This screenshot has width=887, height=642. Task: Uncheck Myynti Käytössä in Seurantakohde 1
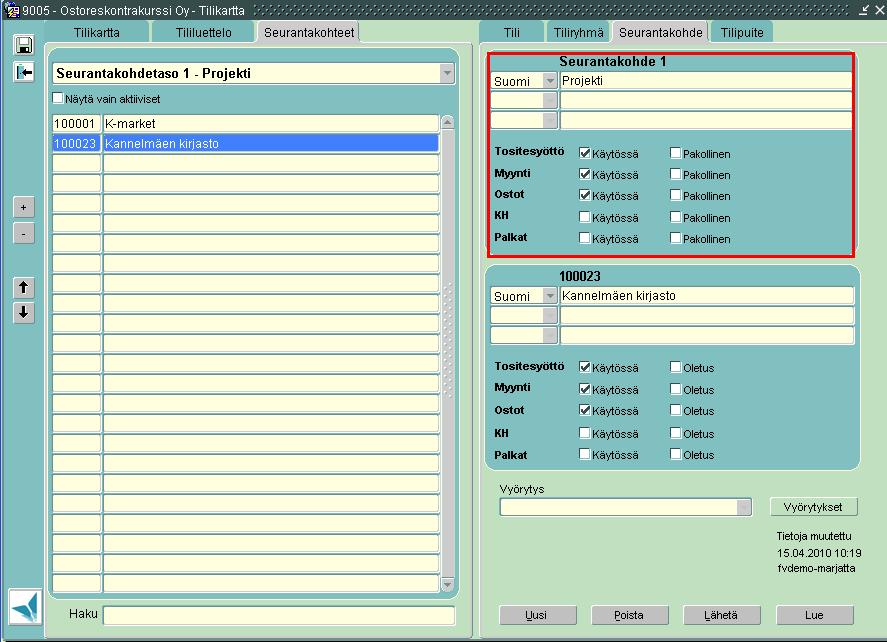pyautogui.click(x=585, y=174)
